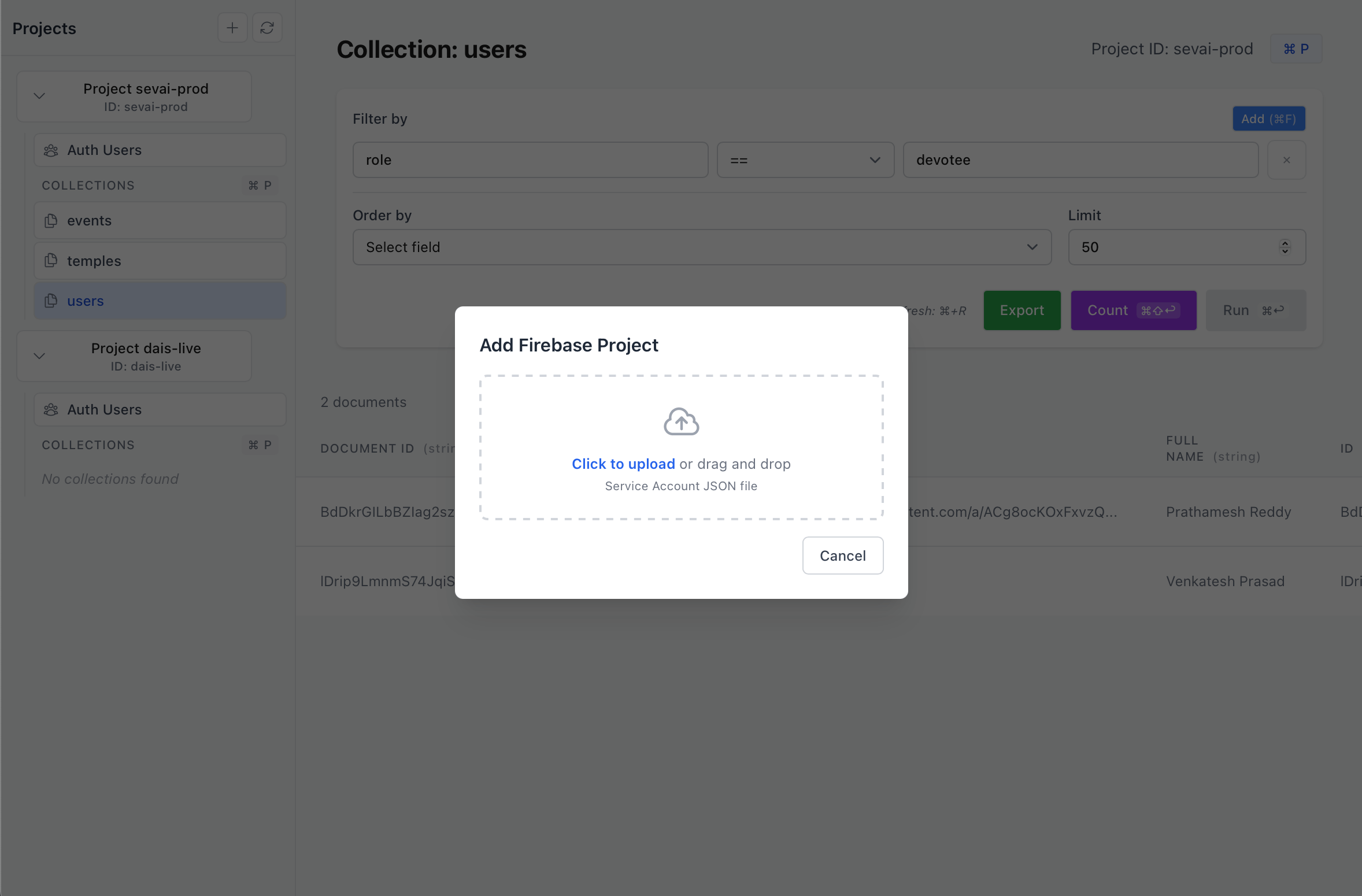Open the Order by Select field dropdown
The width and height of the screenshot is (1362, 896).
click(x=701, y=247)
